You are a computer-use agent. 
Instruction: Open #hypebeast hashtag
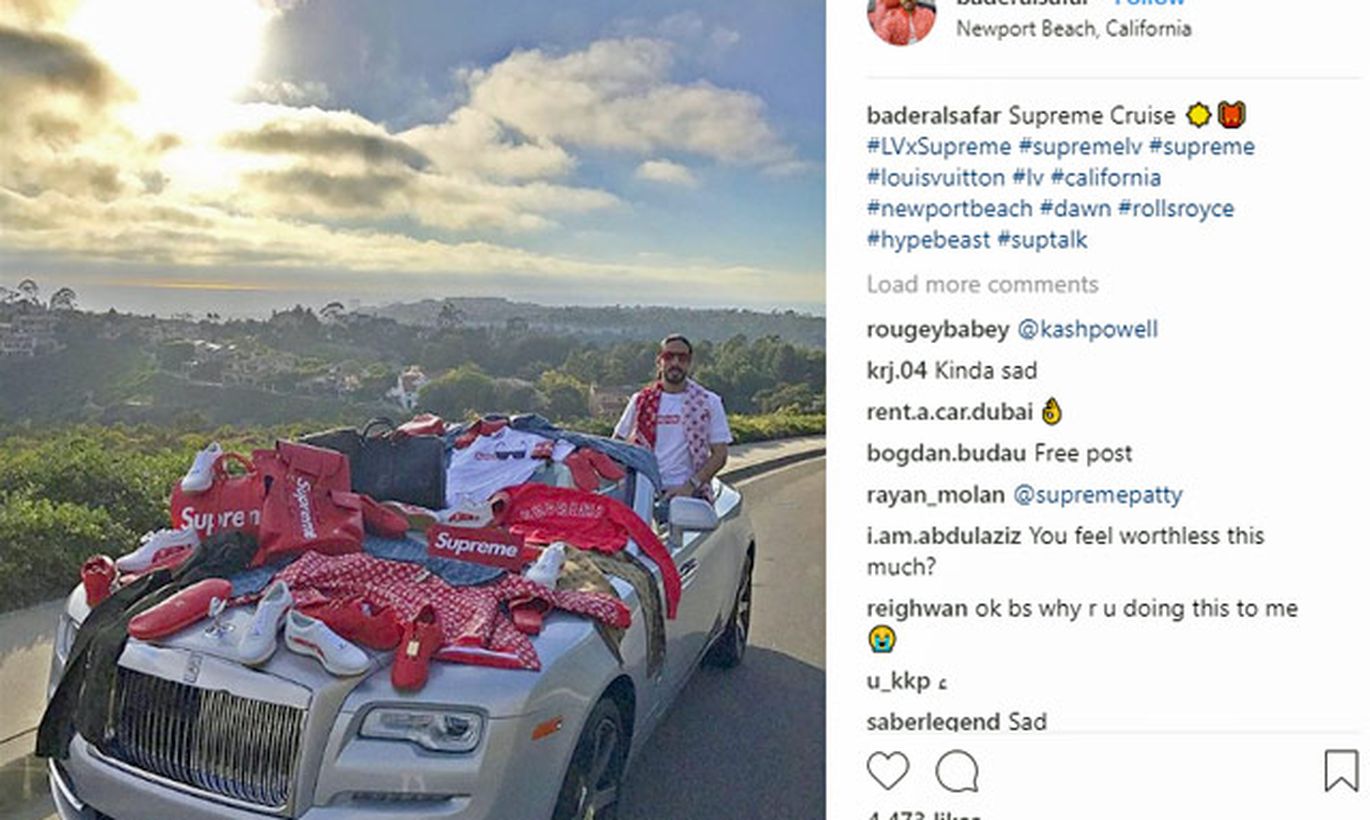(x=928, y=240)
